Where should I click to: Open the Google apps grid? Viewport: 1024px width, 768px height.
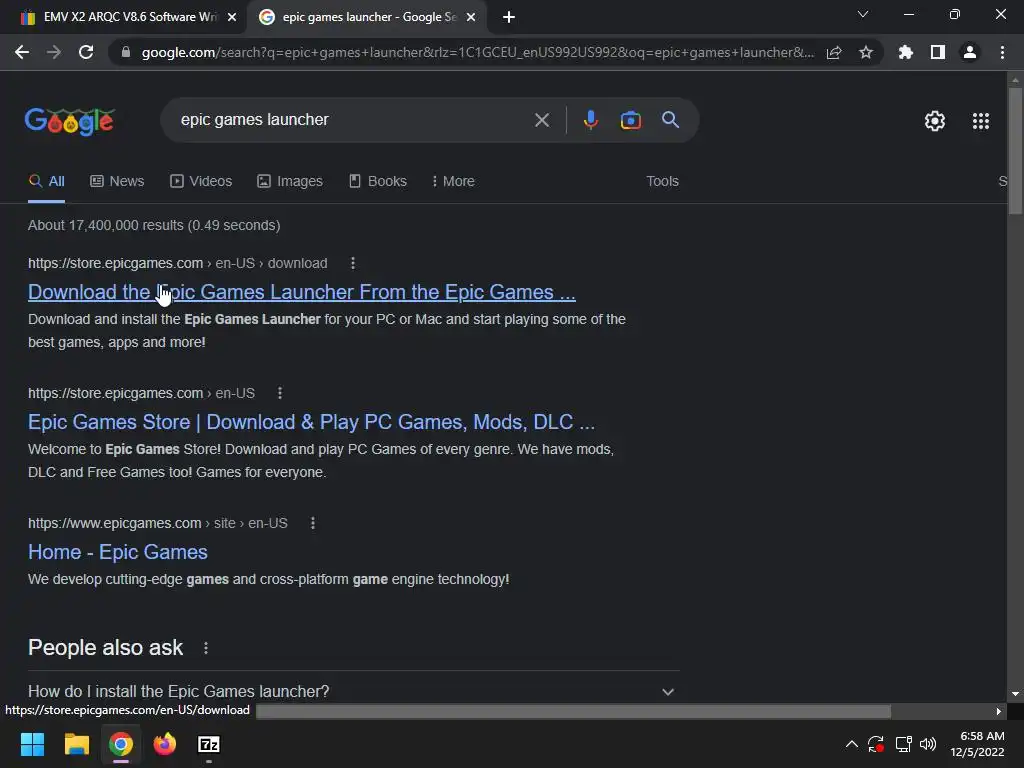pyautogui.click(x=981, y=121)
